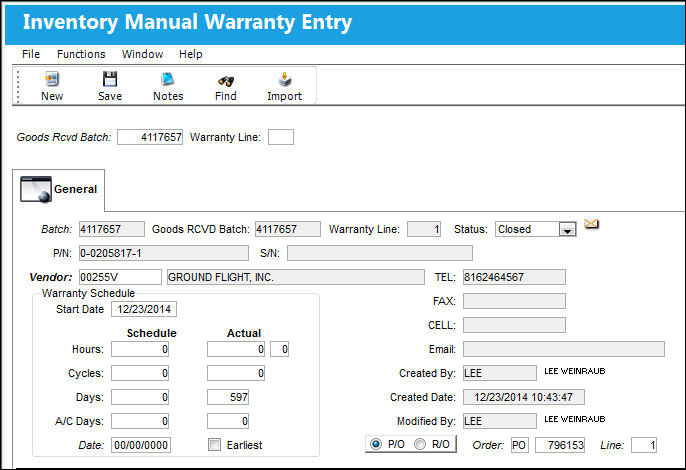Screen dimensions: 686x470
Task: Open the Window menu
Action: (142, 54)
